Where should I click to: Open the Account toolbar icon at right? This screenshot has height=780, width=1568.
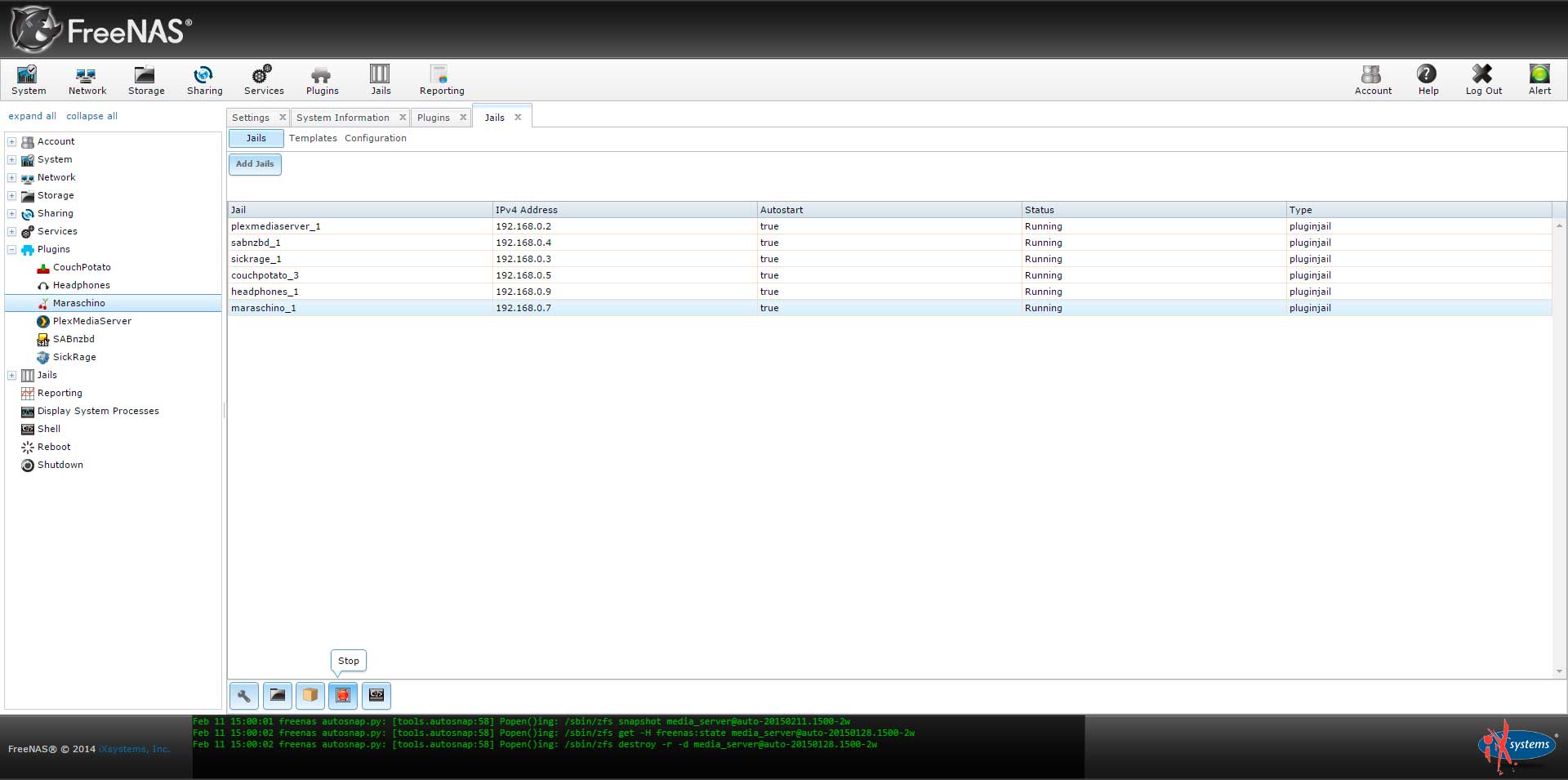[x=1373, y=80]
